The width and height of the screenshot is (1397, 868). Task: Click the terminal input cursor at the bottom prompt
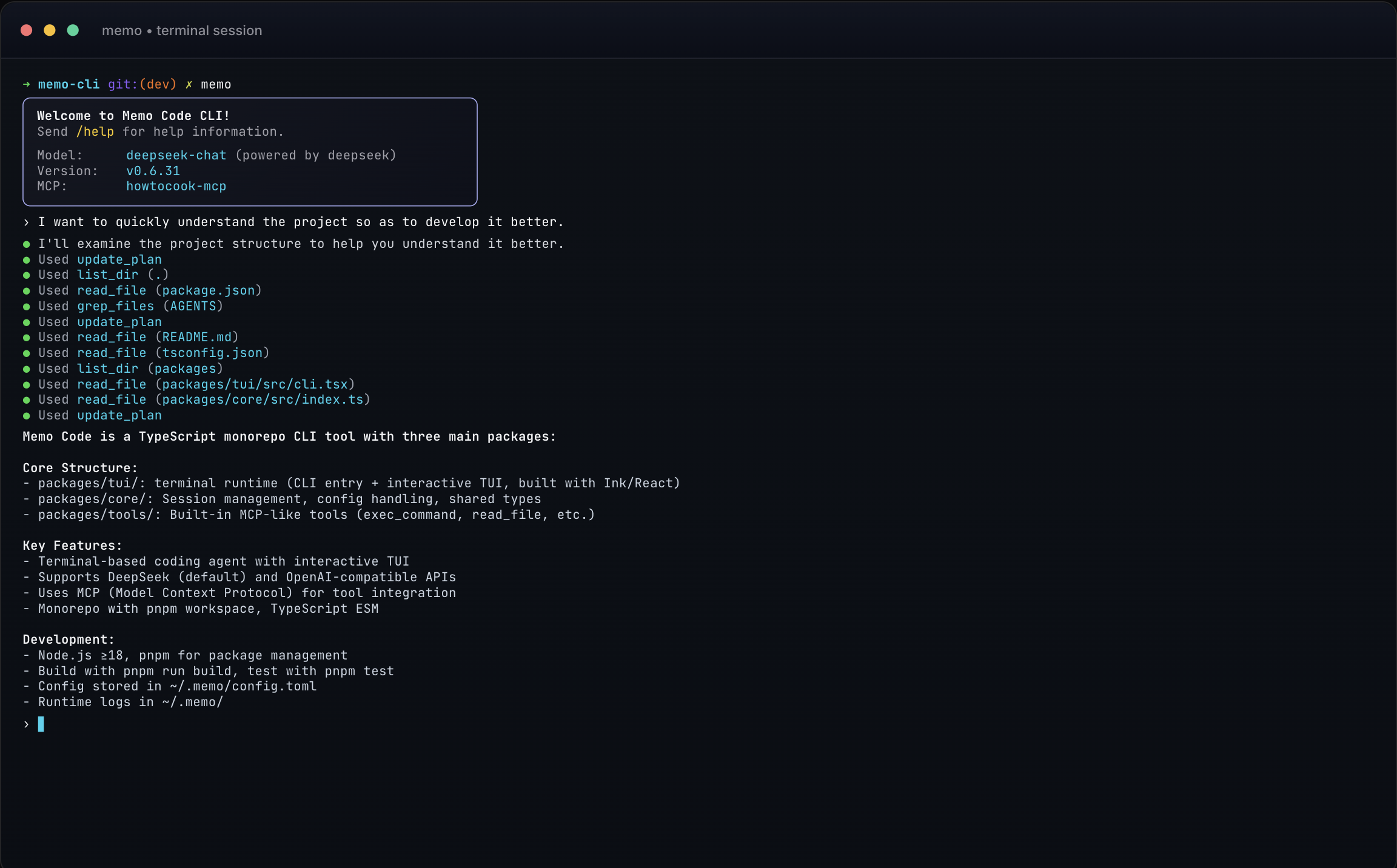(x=41, y=724)
